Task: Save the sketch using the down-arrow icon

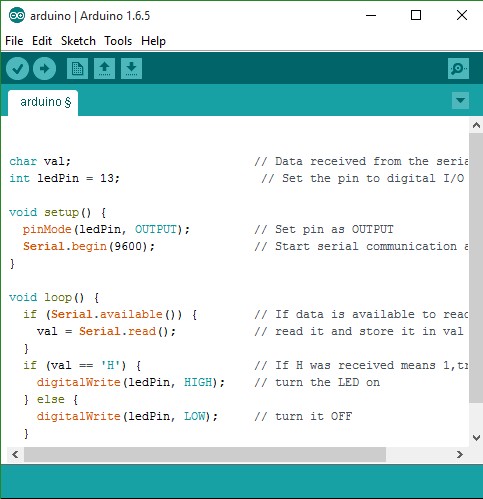Action: click(x=131, y=69)
